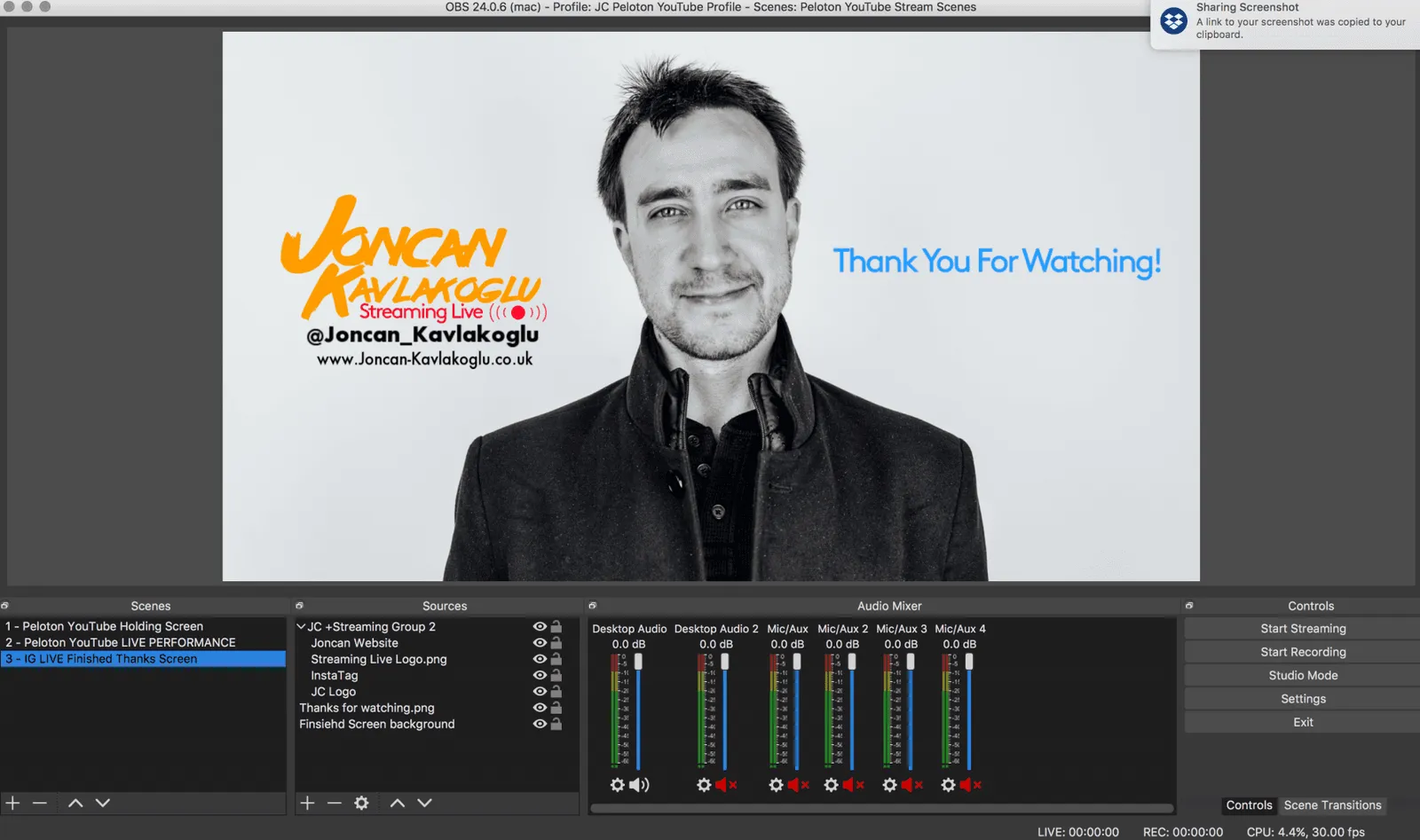Hide JC +Streaming Group 2 eye
This screenshot has width=1420, height=840.
click(540, 626)
